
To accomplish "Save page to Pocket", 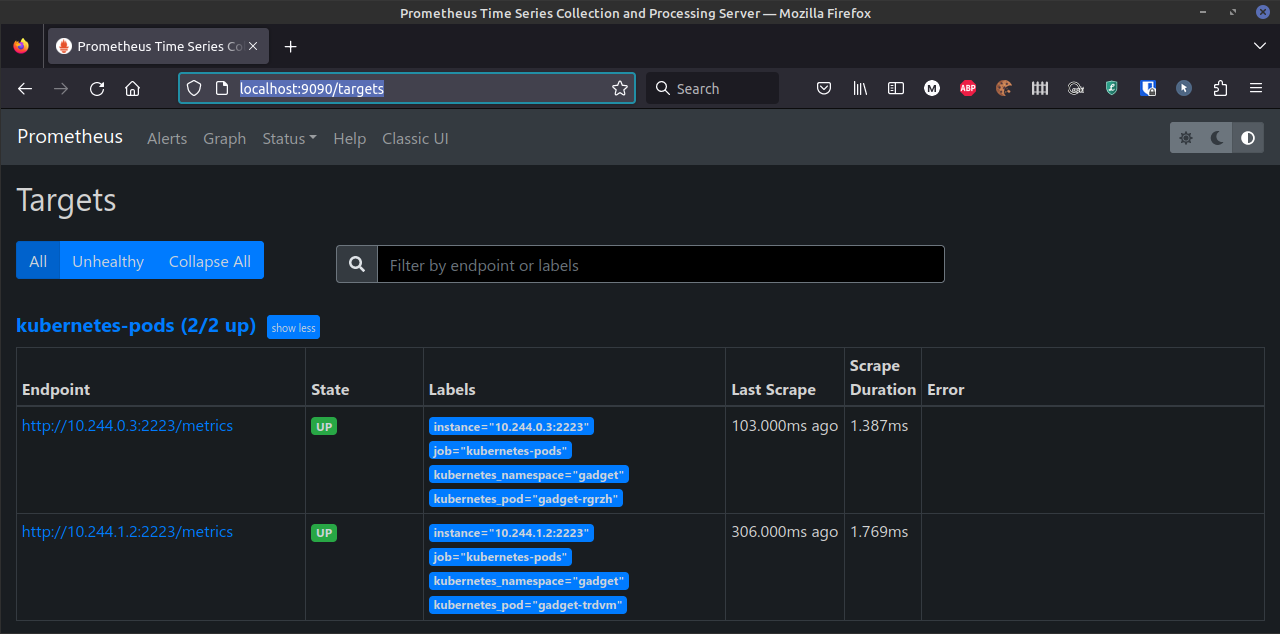I will click(824, 88).
